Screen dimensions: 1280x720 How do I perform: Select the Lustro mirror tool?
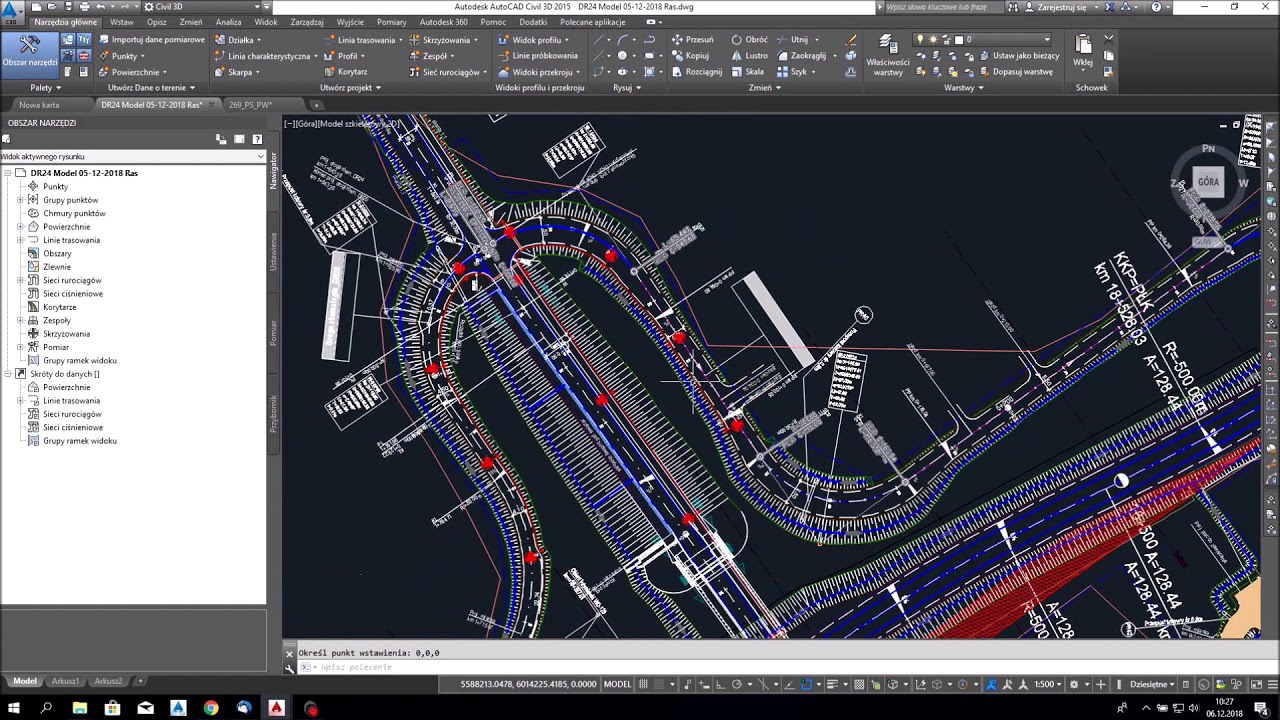click(x=750, y=56)
